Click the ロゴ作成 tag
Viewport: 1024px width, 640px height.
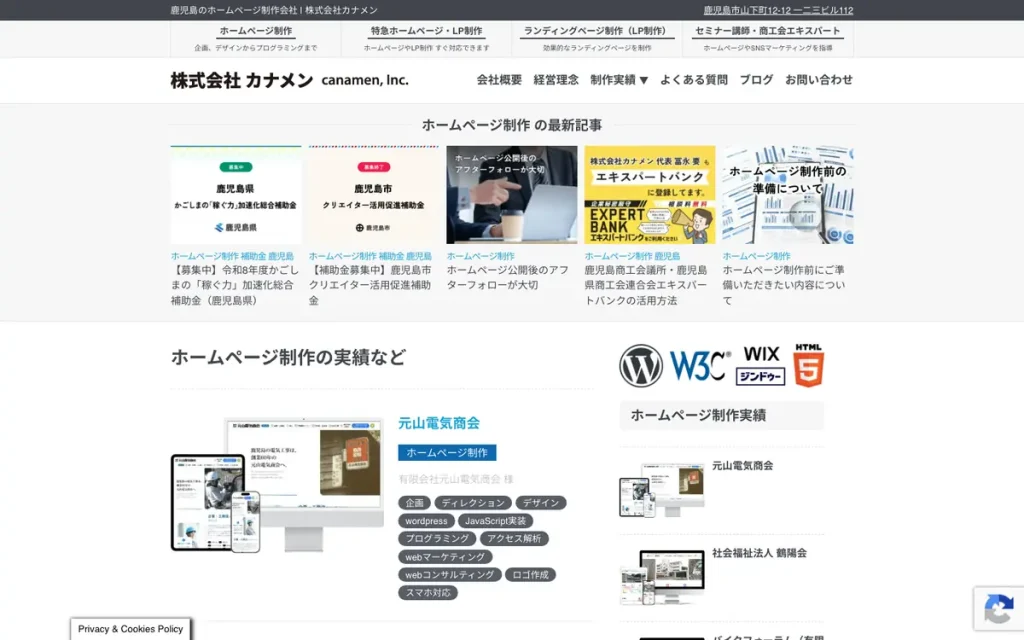coord(530,575)
